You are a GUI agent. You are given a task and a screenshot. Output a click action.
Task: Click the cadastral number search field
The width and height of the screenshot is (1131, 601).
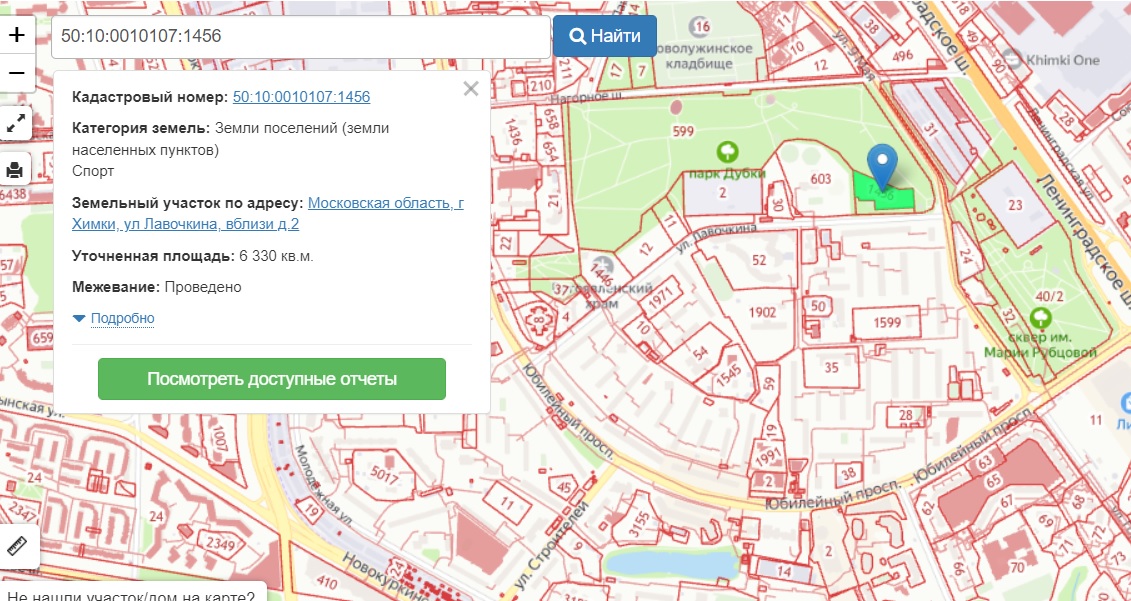[x=300, y=36]
